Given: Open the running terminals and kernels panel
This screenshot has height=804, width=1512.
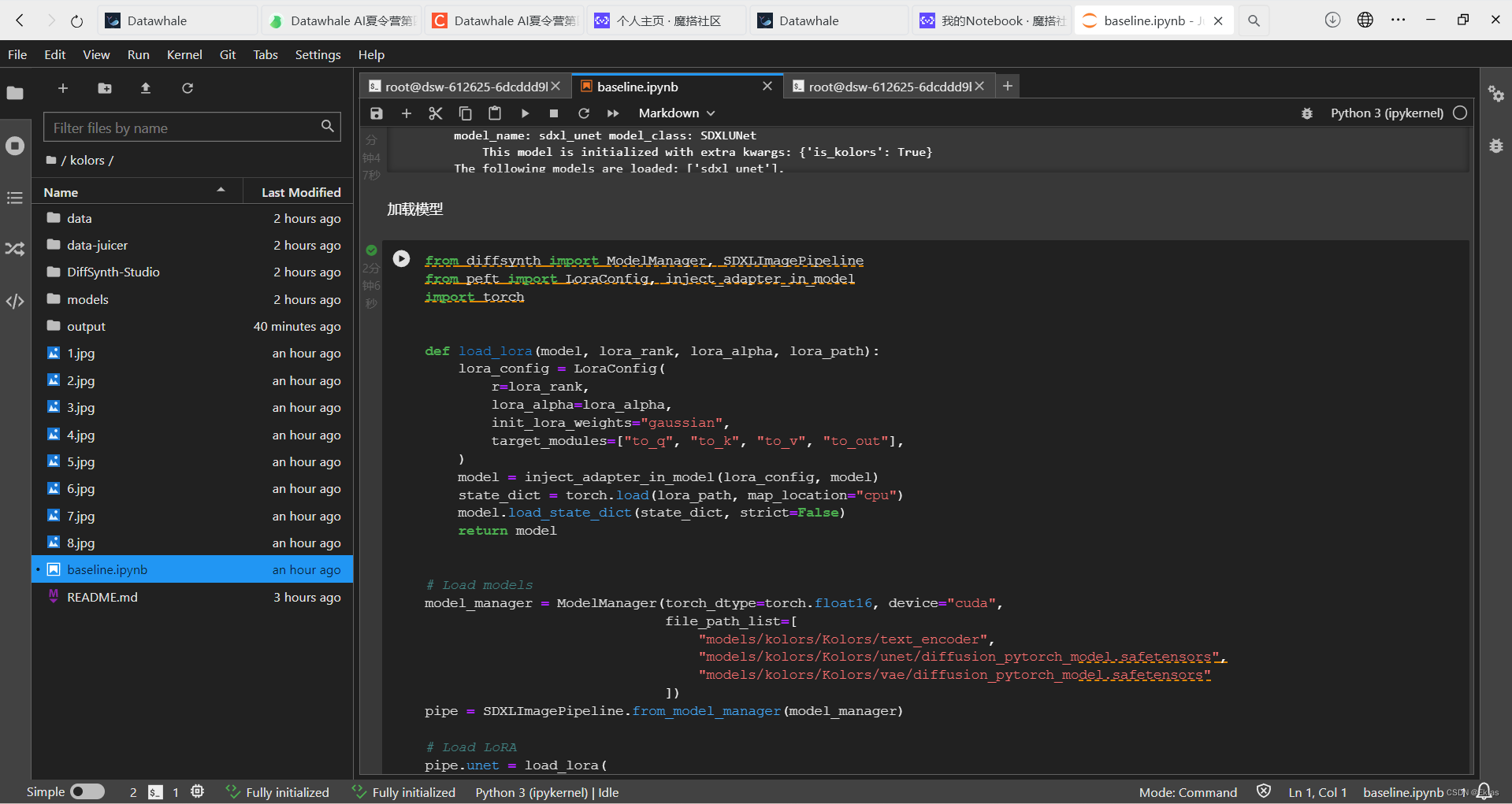Looking at the screenshot, I should tap(15, 146).
